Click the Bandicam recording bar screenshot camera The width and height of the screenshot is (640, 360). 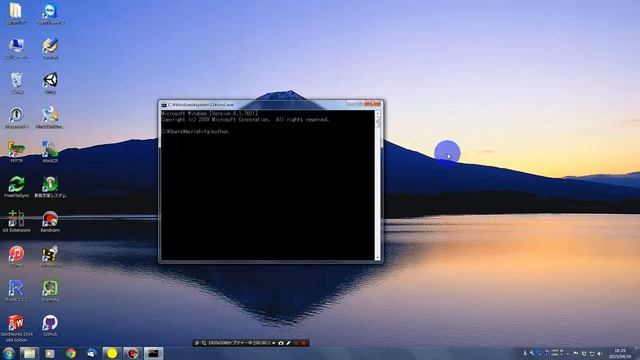tap(281, 343)
